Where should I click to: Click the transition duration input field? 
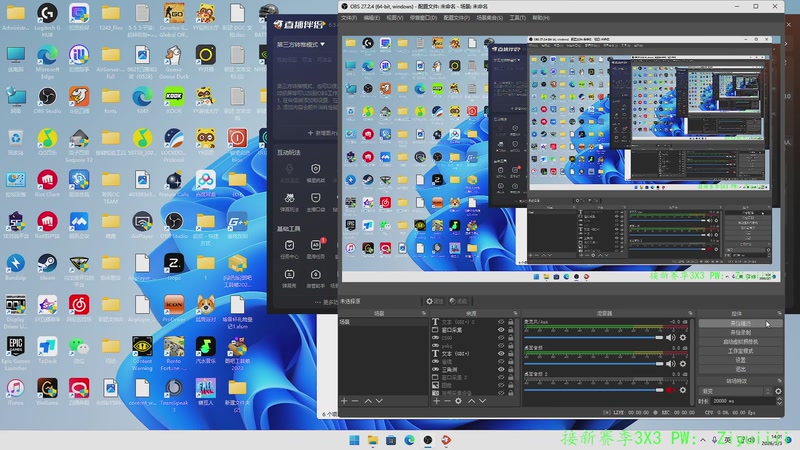coord(743,401)
